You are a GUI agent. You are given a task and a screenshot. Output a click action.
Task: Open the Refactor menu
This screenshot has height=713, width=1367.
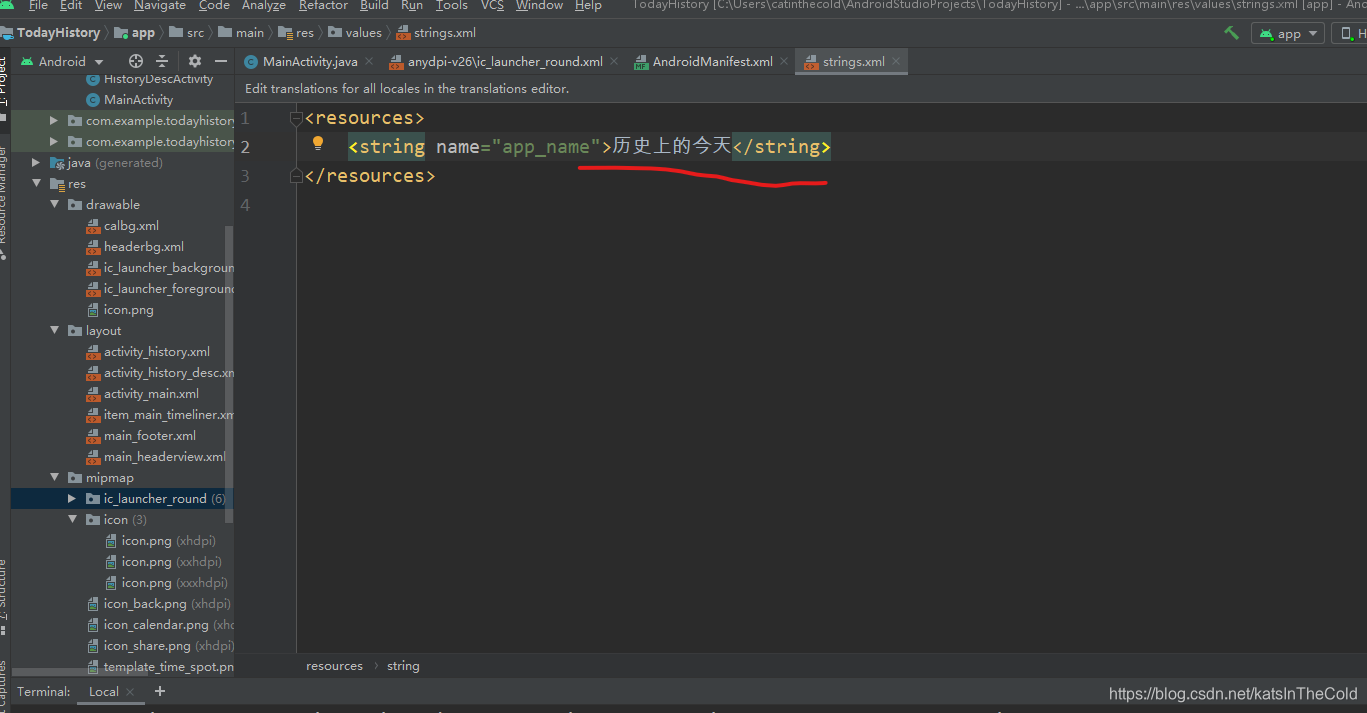pos(323,5)
